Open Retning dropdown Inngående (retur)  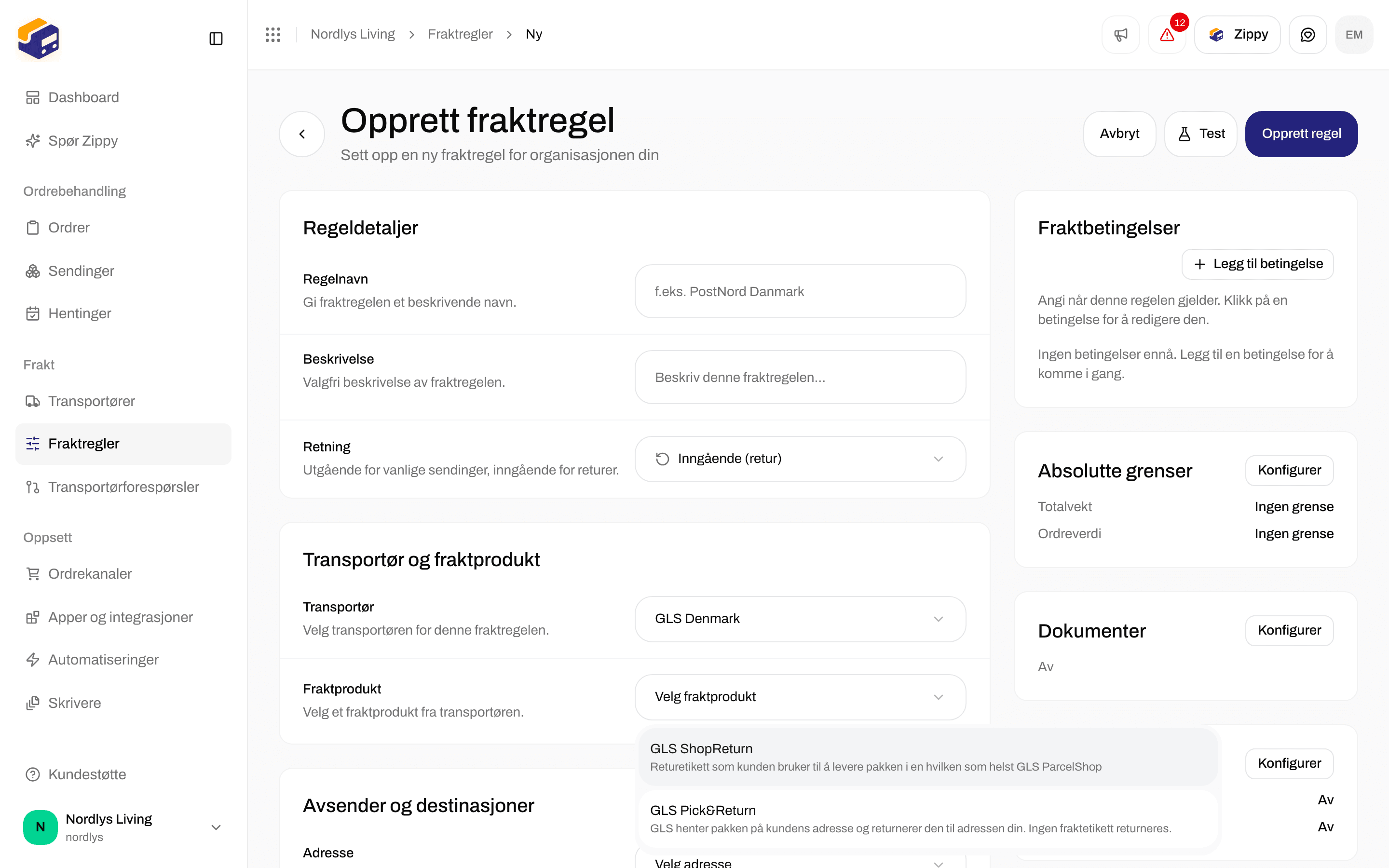point(800,459)
